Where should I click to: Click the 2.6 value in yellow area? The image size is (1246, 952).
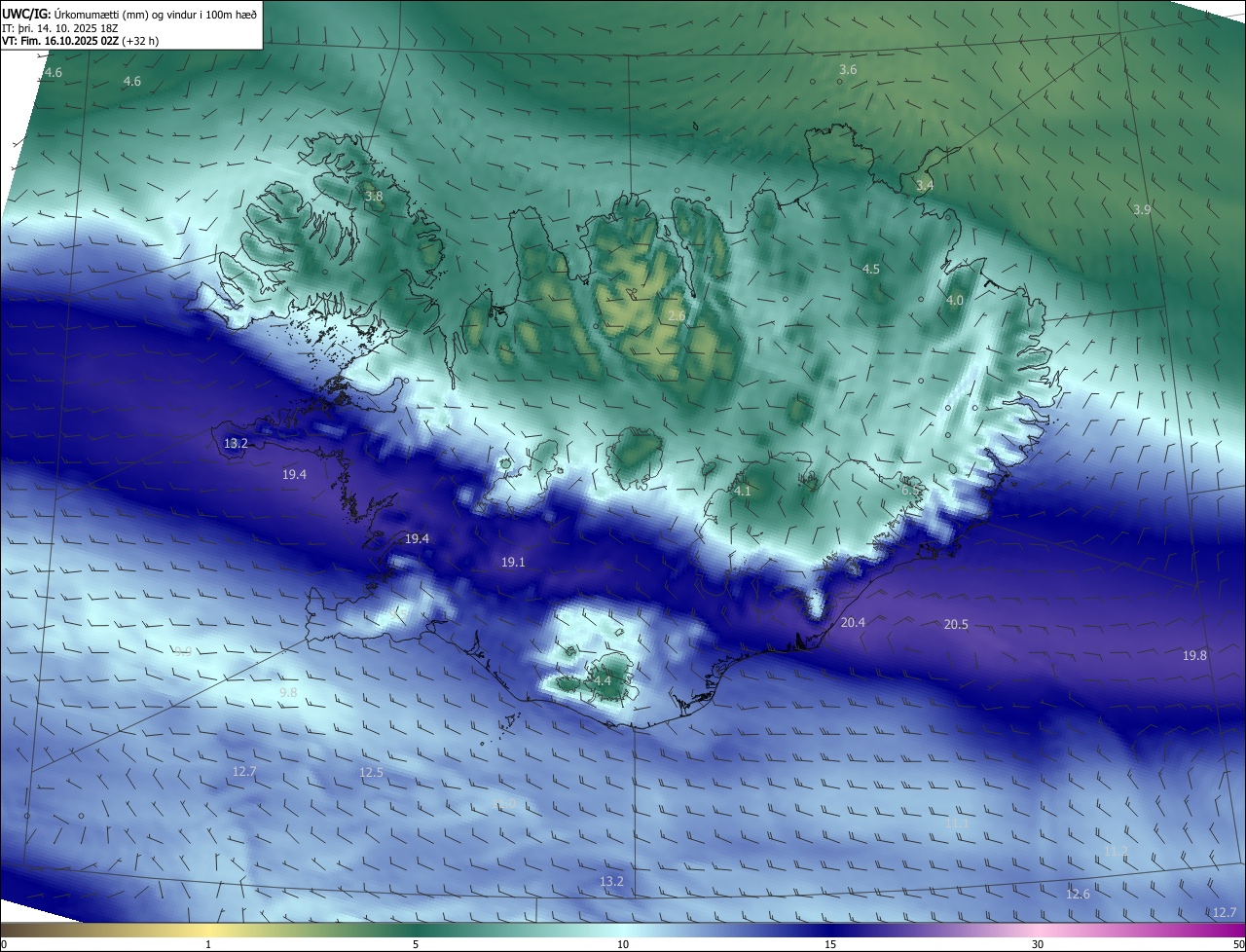677,315
